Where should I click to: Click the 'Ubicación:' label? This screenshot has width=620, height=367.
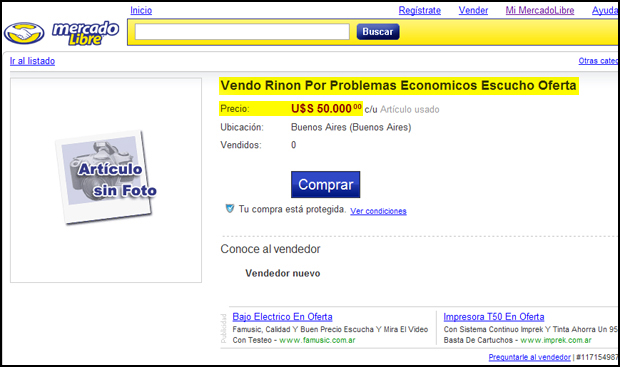[x=242, y=127]
